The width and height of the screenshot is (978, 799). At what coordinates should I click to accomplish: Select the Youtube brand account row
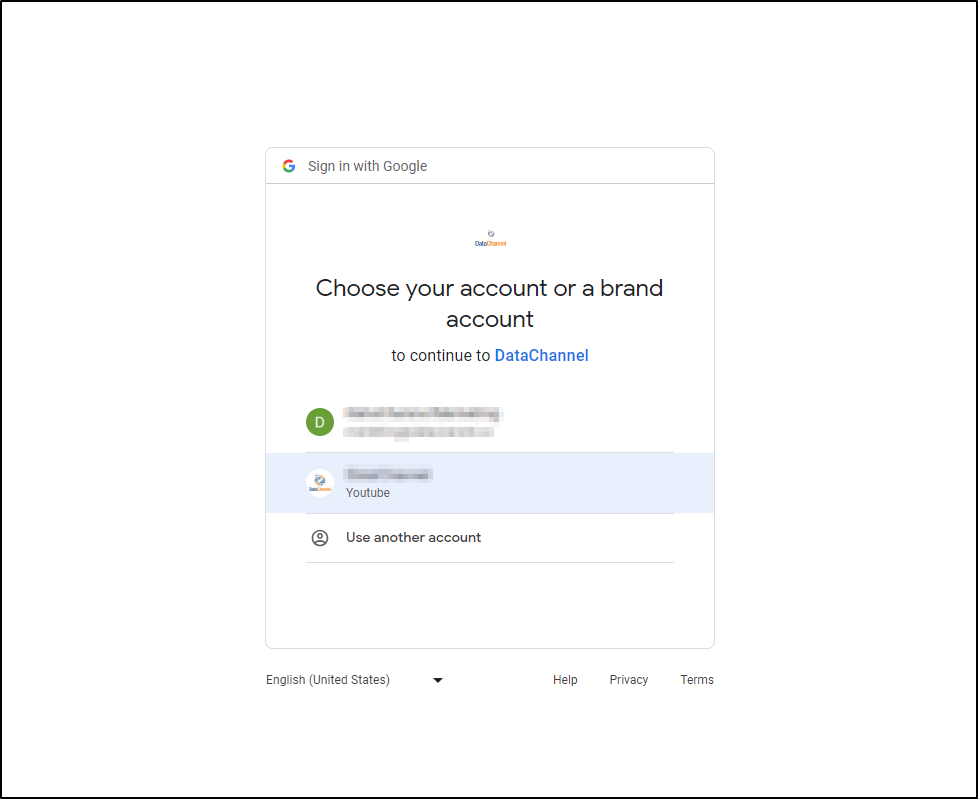click(x=490, y=483)
